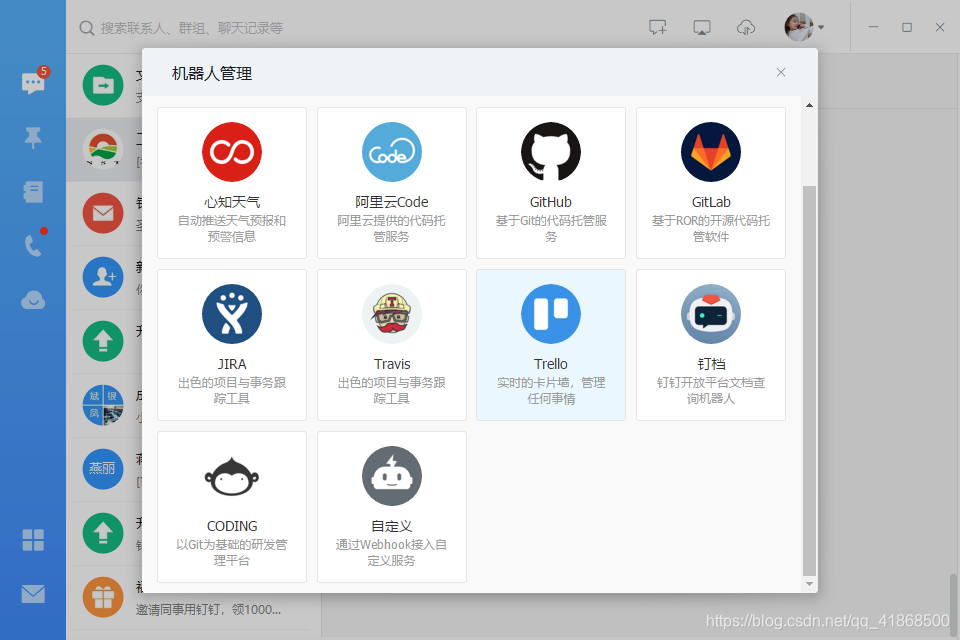Click the start chat icon in top bar
960x640 pixels.
point(658,27)
